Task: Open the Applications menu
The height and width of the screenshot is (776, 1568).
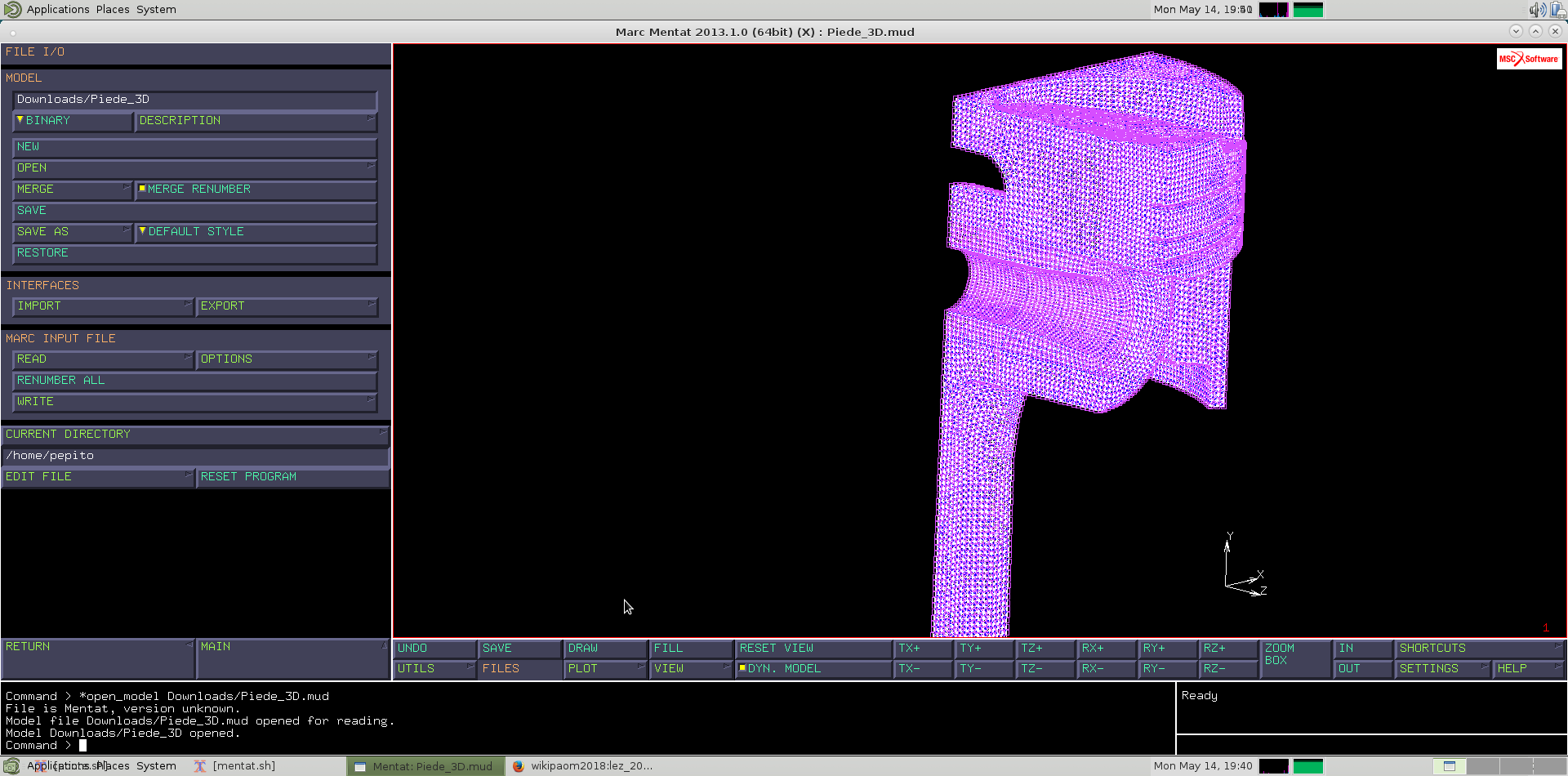Action: click(x=58, y=10)
